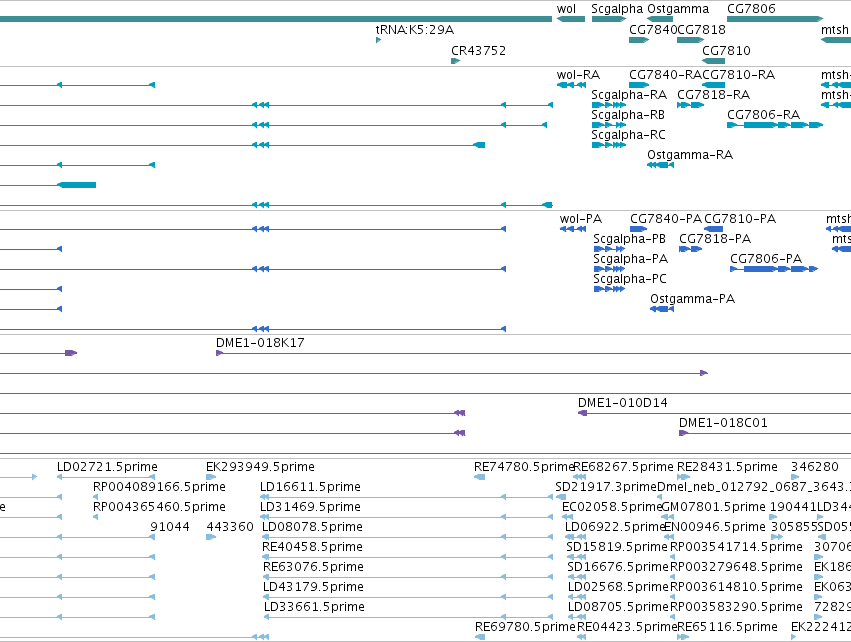The width and height of the screenshot is (851, 642).
Task: Click the EC02058.5prime EST label
Action: [x=612, y=507]
